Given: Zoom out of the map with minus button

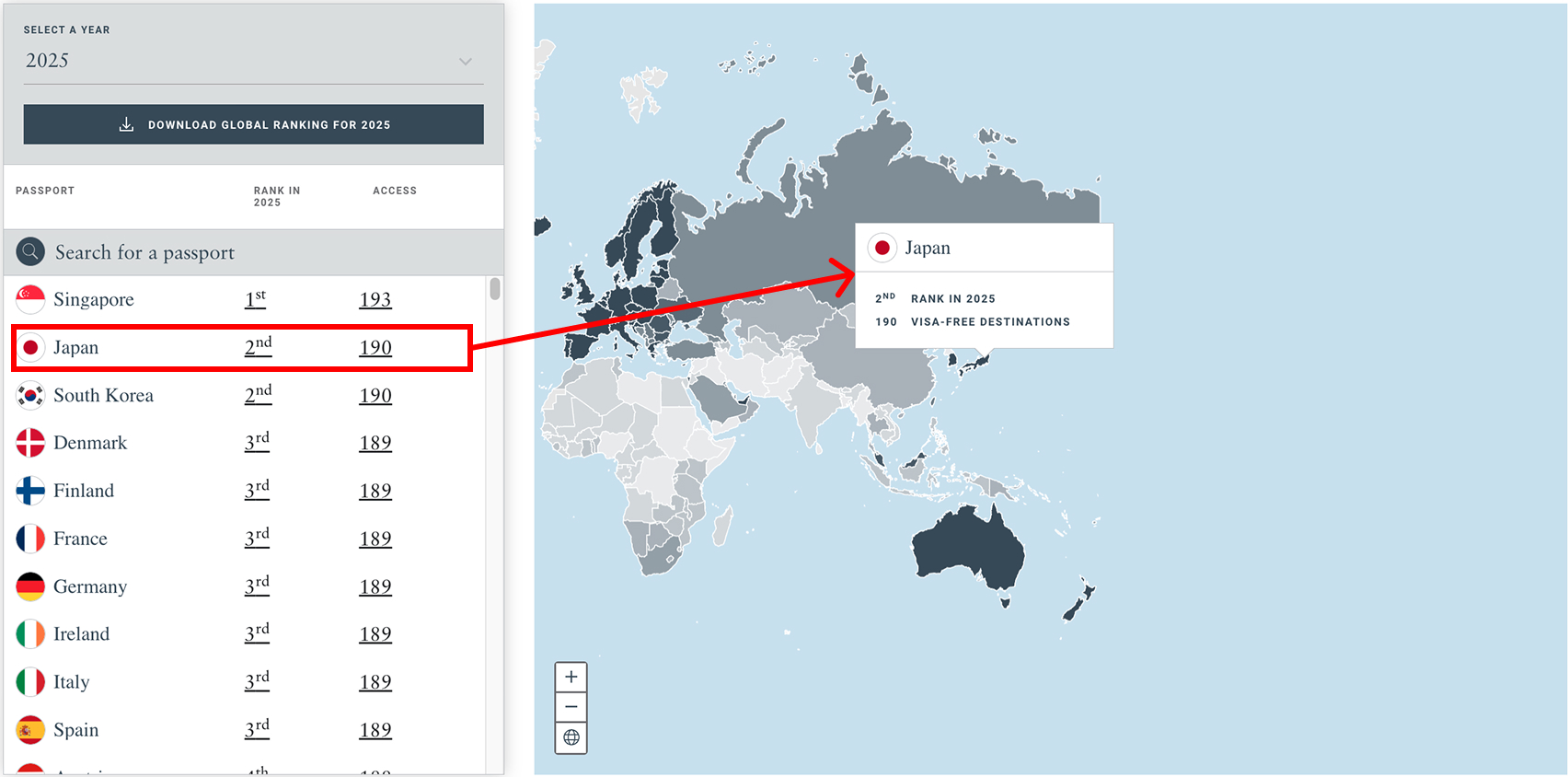Looking at the screenshot, I should (x=571, y=707).
